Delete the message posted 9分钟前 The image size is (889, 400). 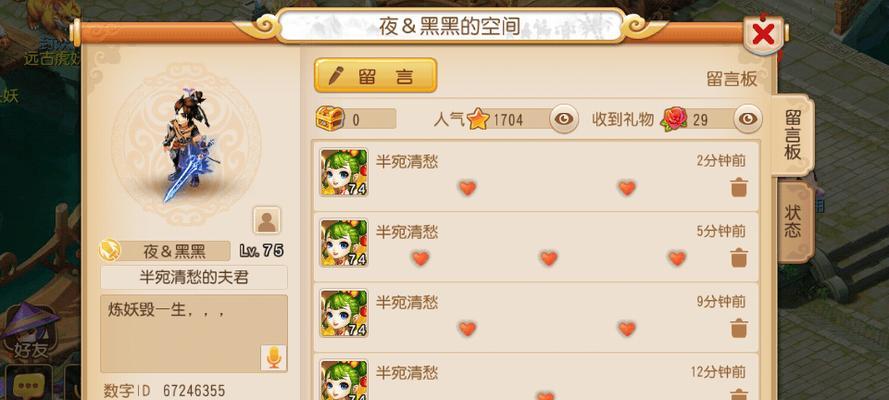coord(739,328)
